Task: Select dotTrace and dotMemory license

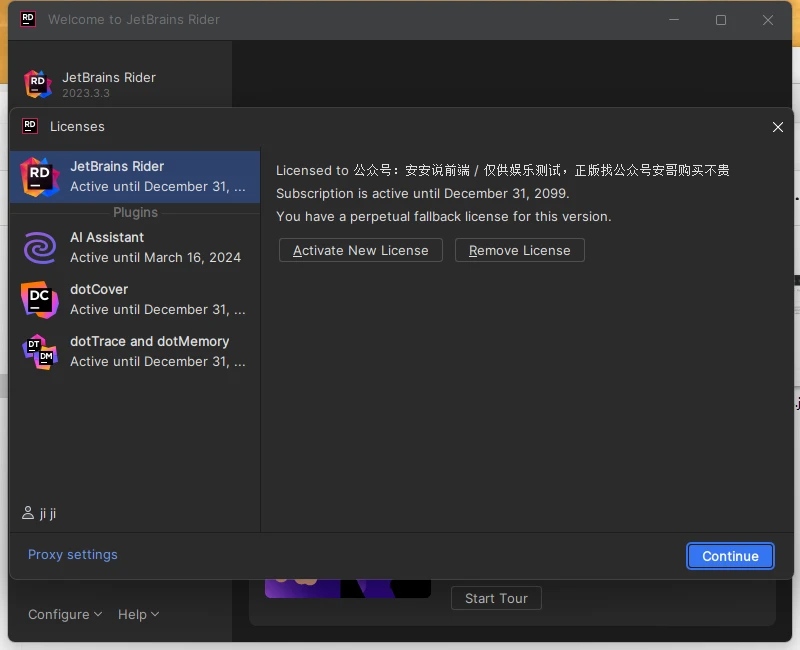Action: click(135, 352)
